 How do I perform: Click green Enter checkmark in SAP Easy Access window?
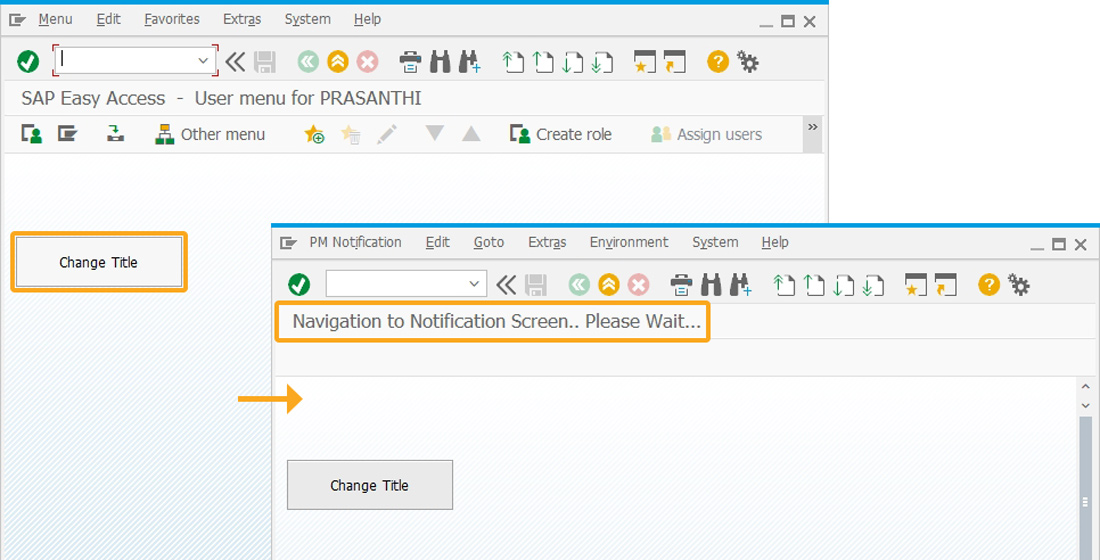click(x=28, y=62)
